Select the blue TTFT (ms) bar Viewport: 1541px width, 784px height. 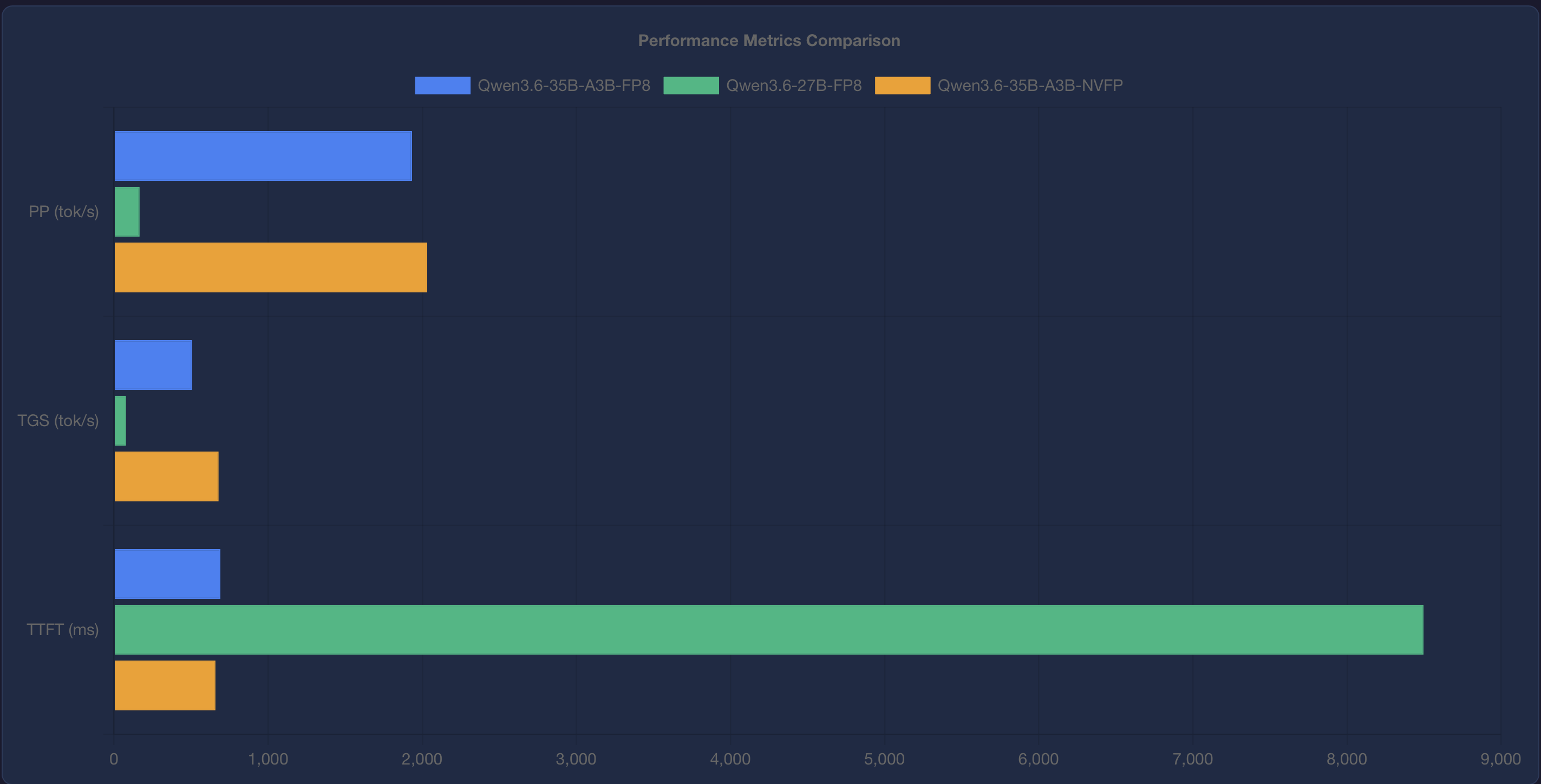coord(167,573)
